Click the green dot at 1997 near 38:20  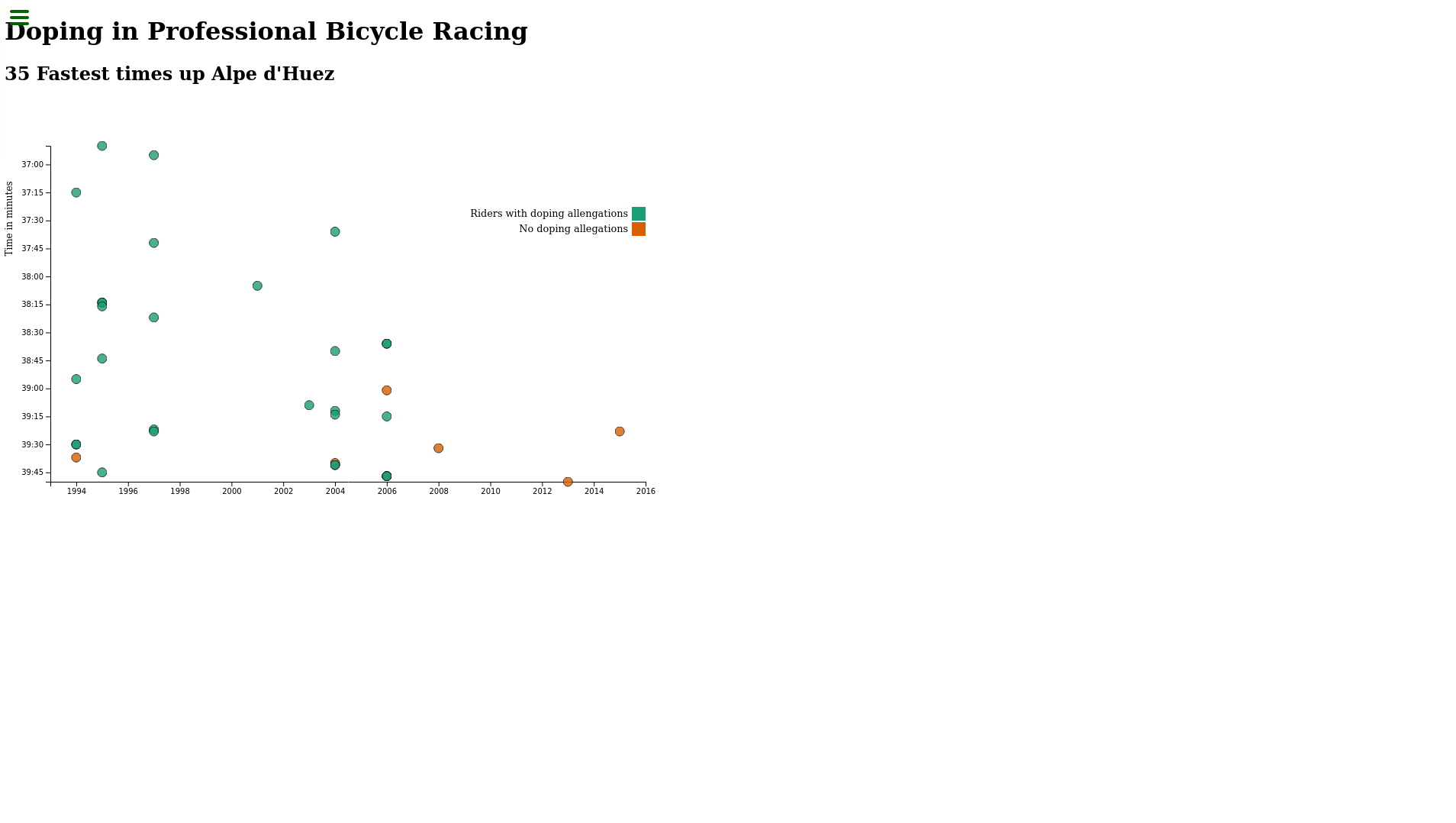click(x=154, y=318)
